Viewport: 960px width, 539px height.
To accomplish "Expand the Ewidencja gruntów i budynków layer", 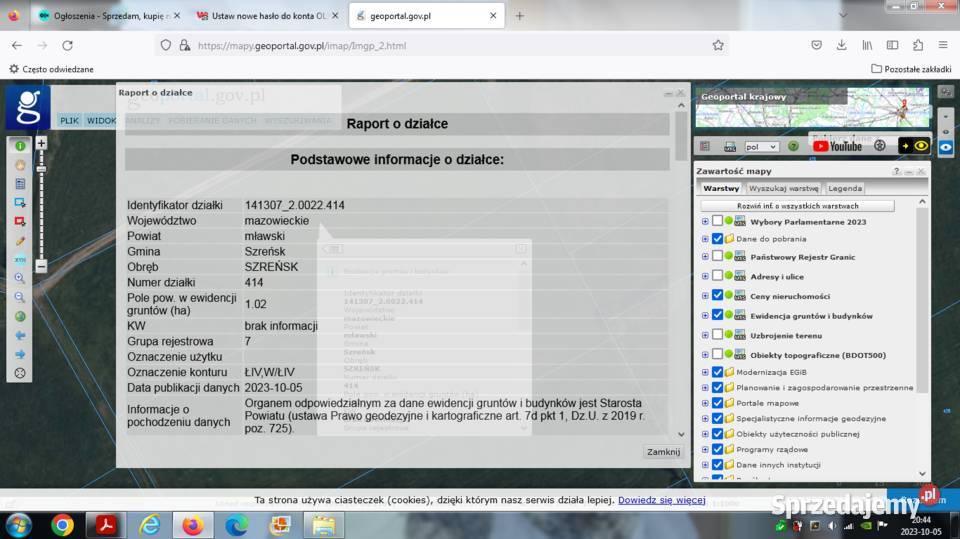I will point(705,316).
